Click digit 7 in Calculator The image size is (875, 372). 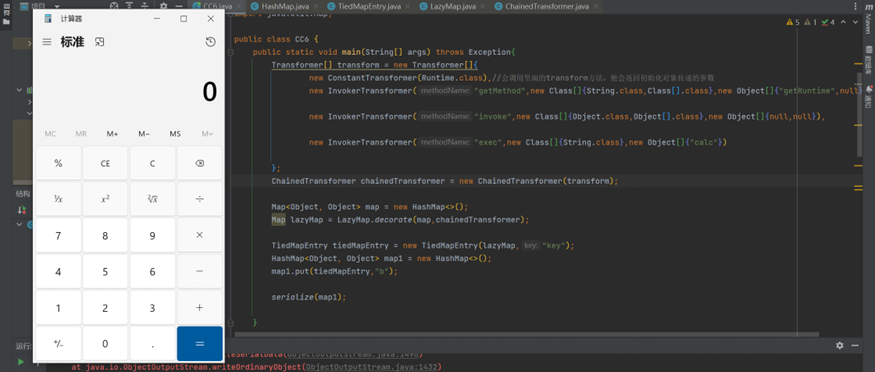point(59,235)
